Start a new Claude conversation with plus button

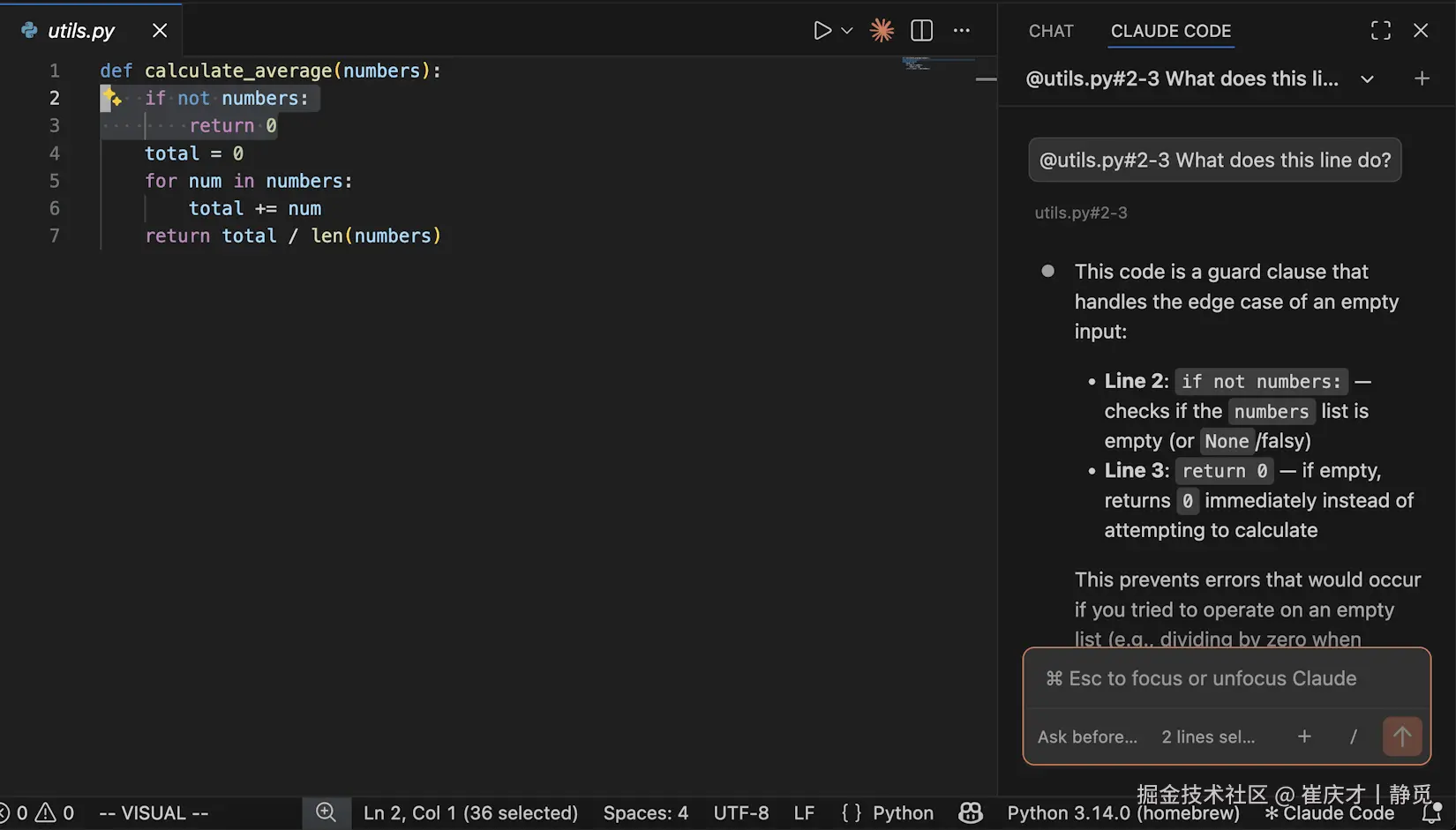pos(1422,79)
